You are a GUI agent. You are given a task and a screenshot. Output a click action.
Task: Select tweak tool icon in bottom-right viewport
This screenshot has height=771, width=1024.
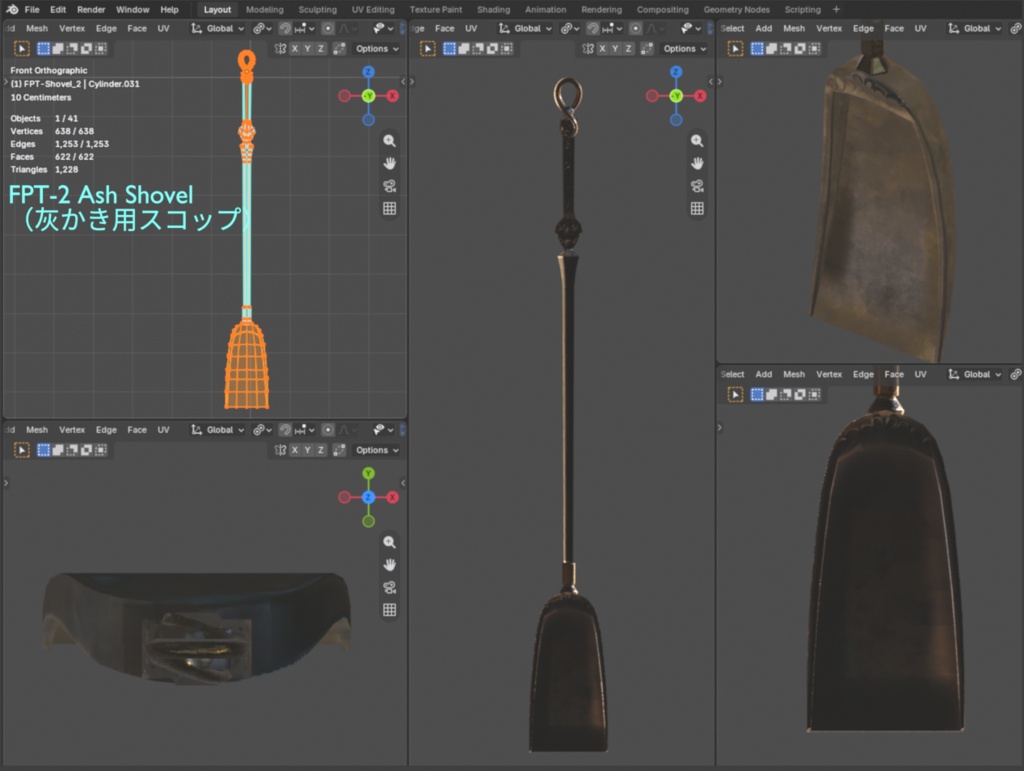click(x=735, y=395)
